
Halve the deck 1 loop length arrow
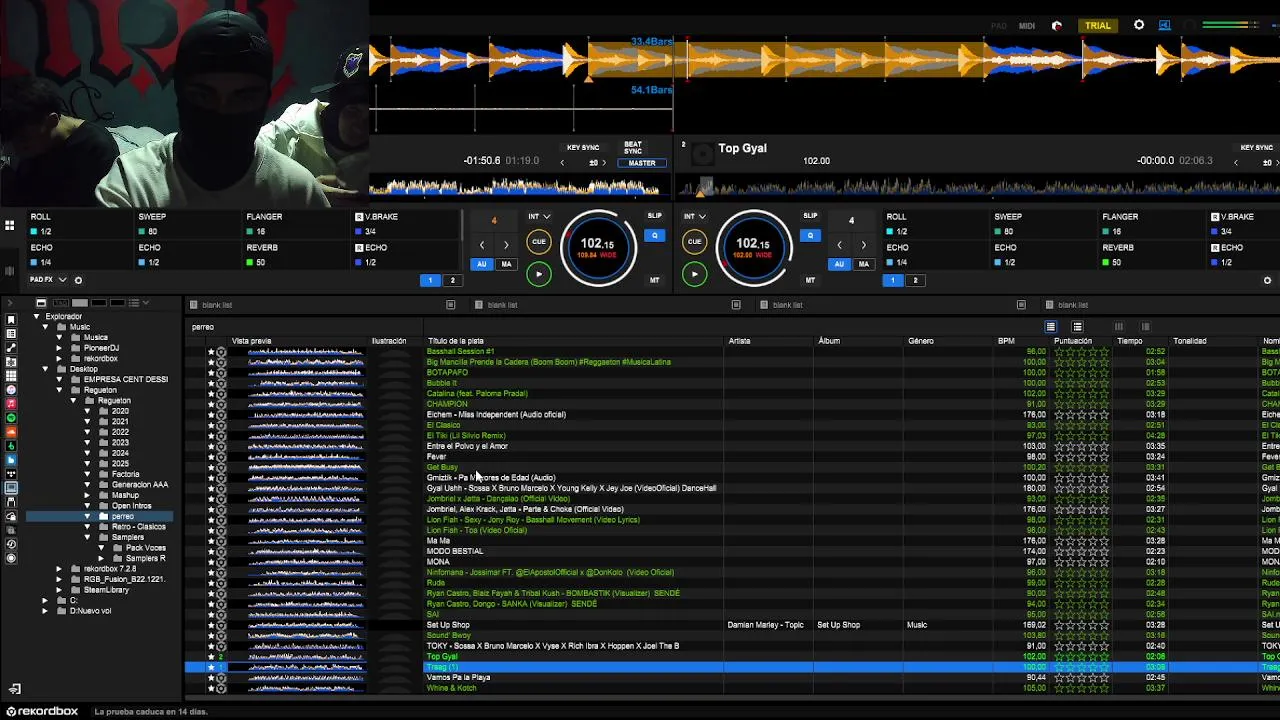482,245
